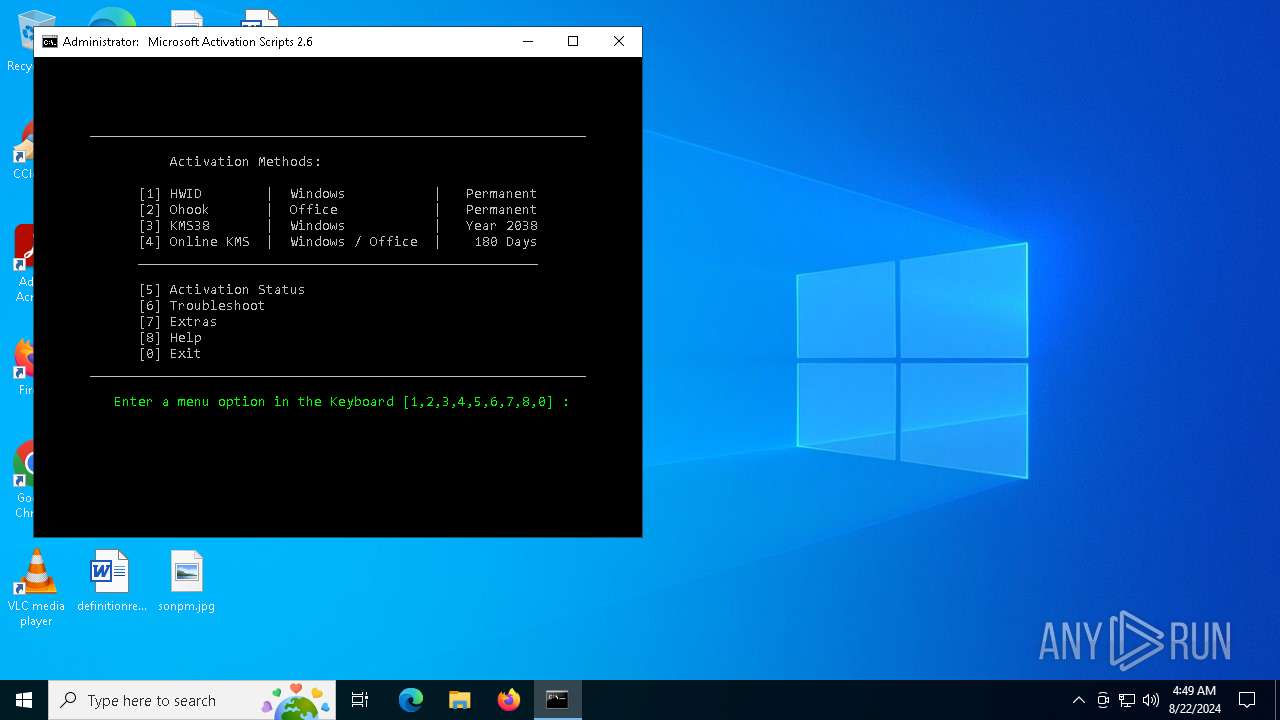Click the window title 'Microsoft Activation Scripts 2.6'

pyautogui.click(x=230, y=42)
